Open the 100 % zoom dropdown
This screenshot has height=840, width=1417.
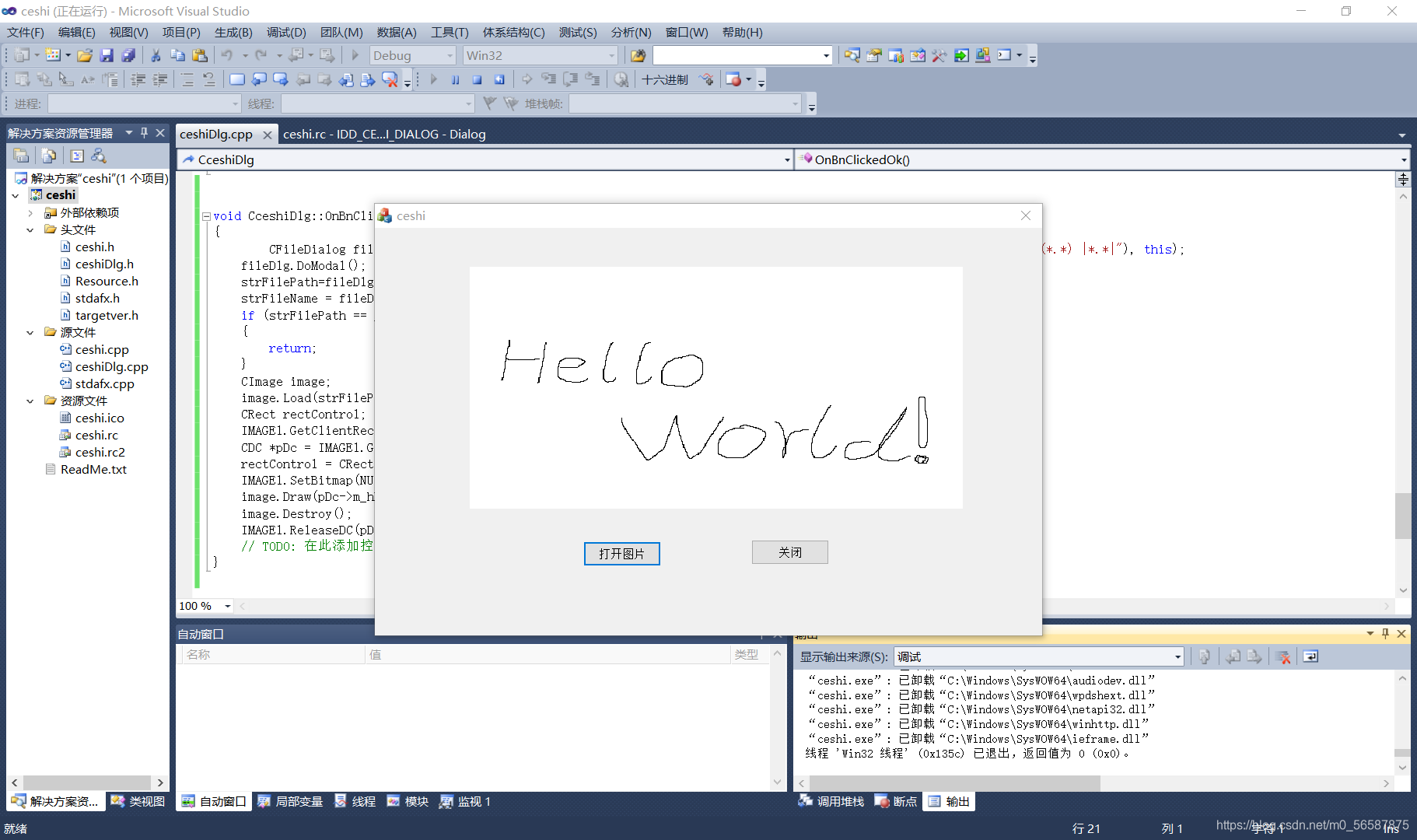pos(227,606)
